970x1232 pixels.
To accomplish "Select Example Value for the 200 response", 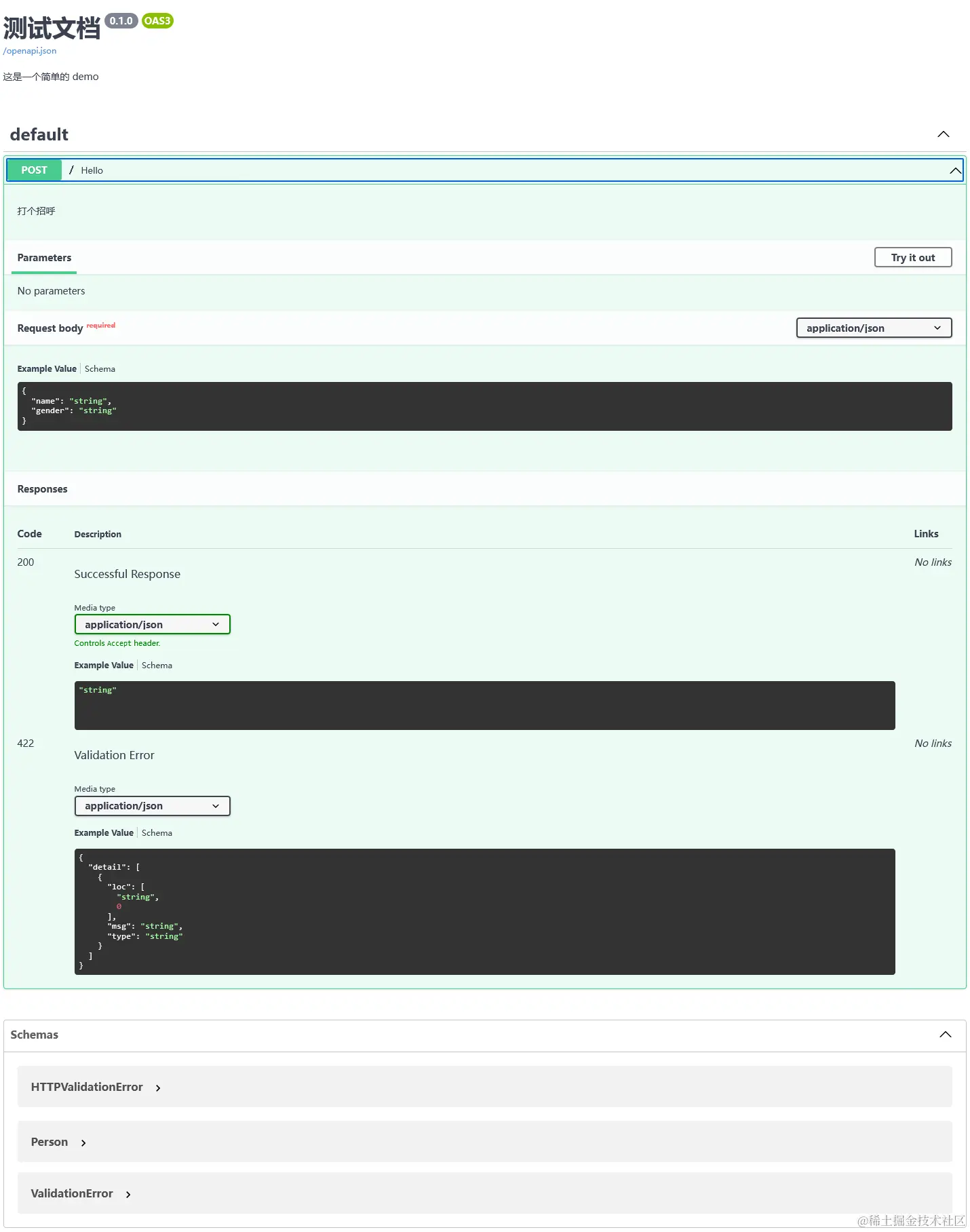I will (104, 666).
